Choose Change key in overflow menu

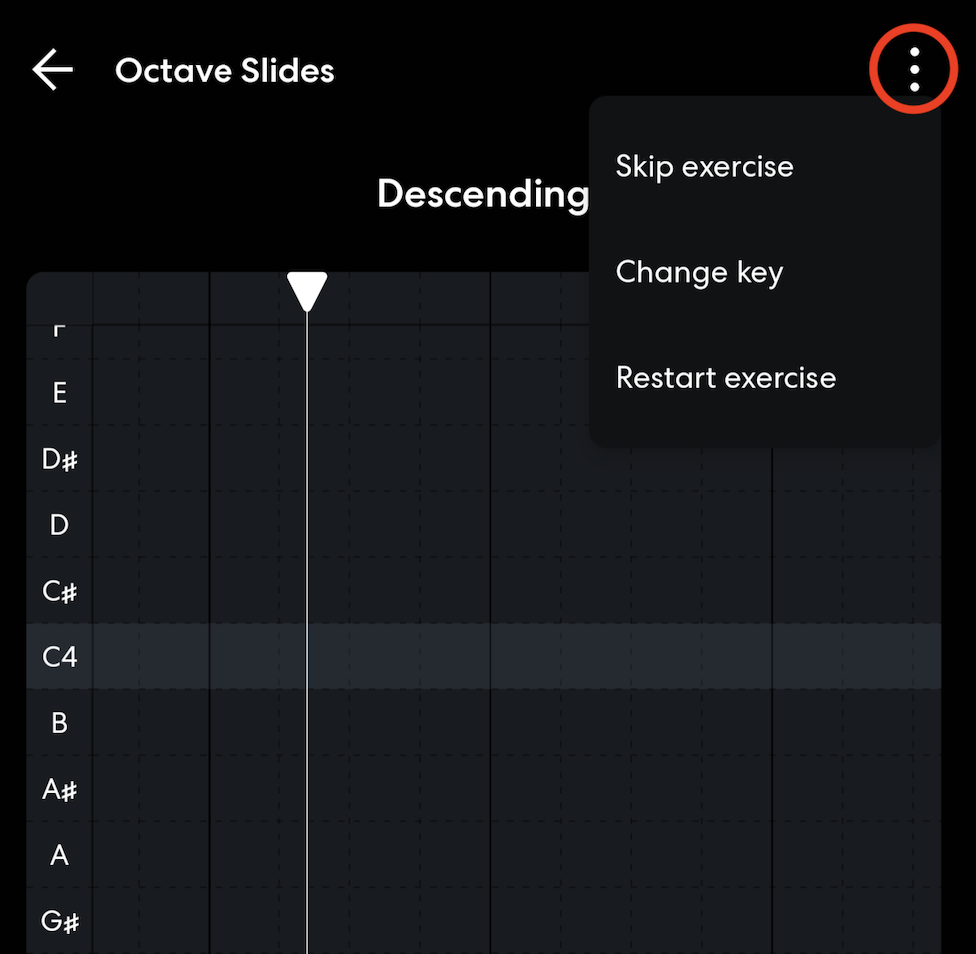pyautogui.click(x=699, y=272)
